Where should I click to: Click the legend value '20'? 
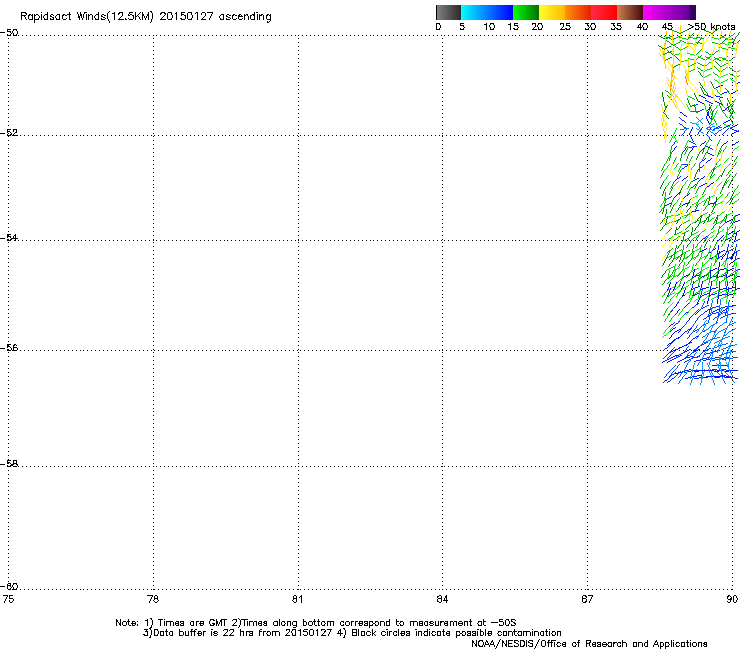[x=537, y=27]
